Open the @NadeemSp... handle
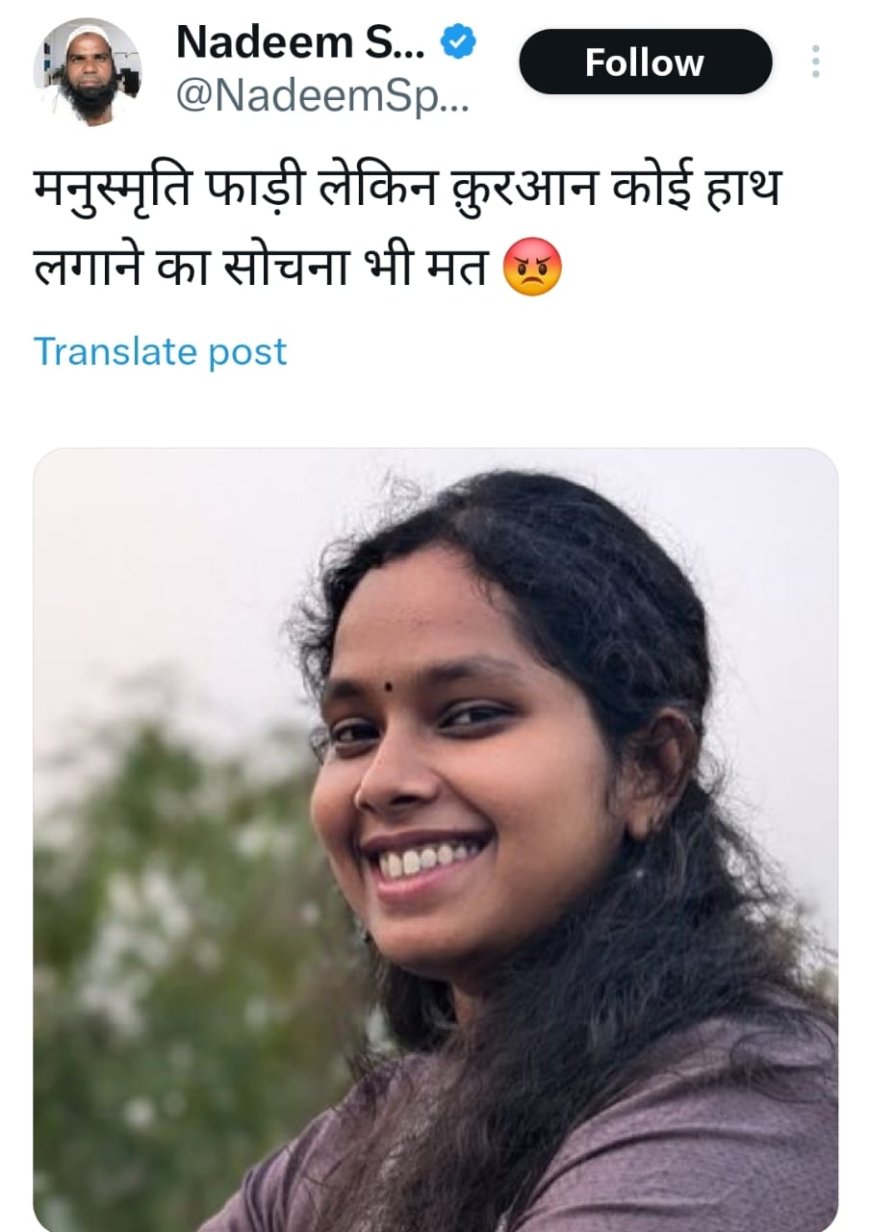 (323, 96)
